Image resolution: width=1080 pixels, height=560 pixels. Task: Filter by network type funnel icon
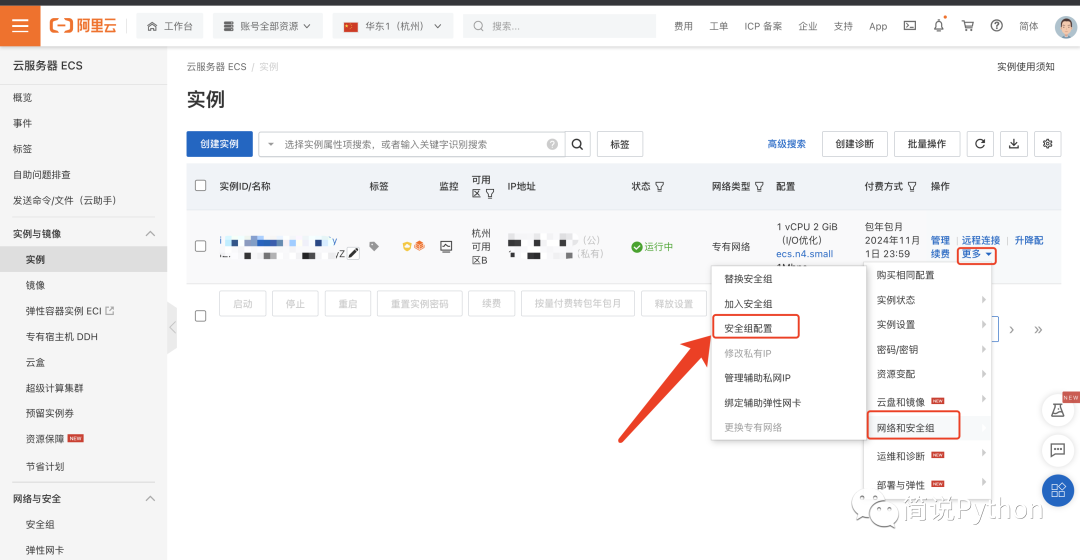point(759,187)
